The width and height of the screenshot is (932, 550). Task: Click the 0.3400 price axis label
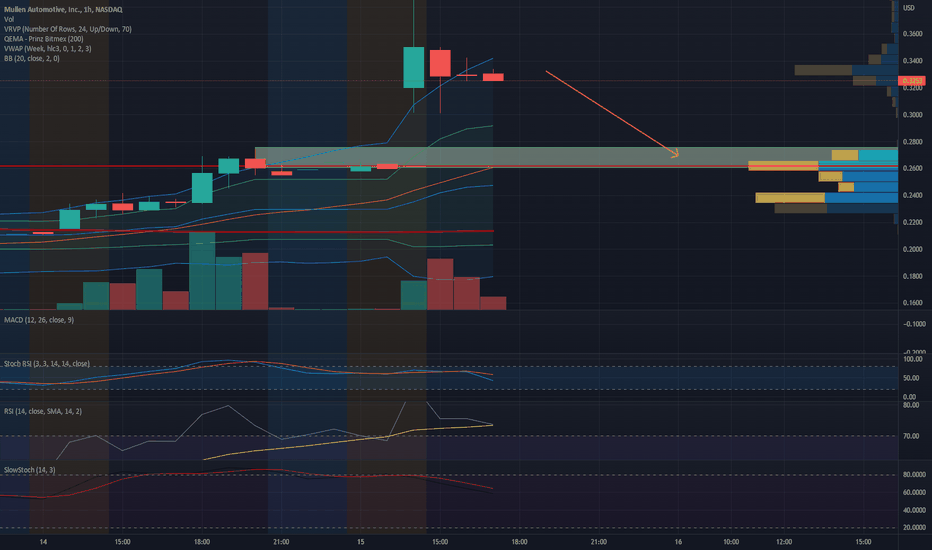click(x=913, y=61)
